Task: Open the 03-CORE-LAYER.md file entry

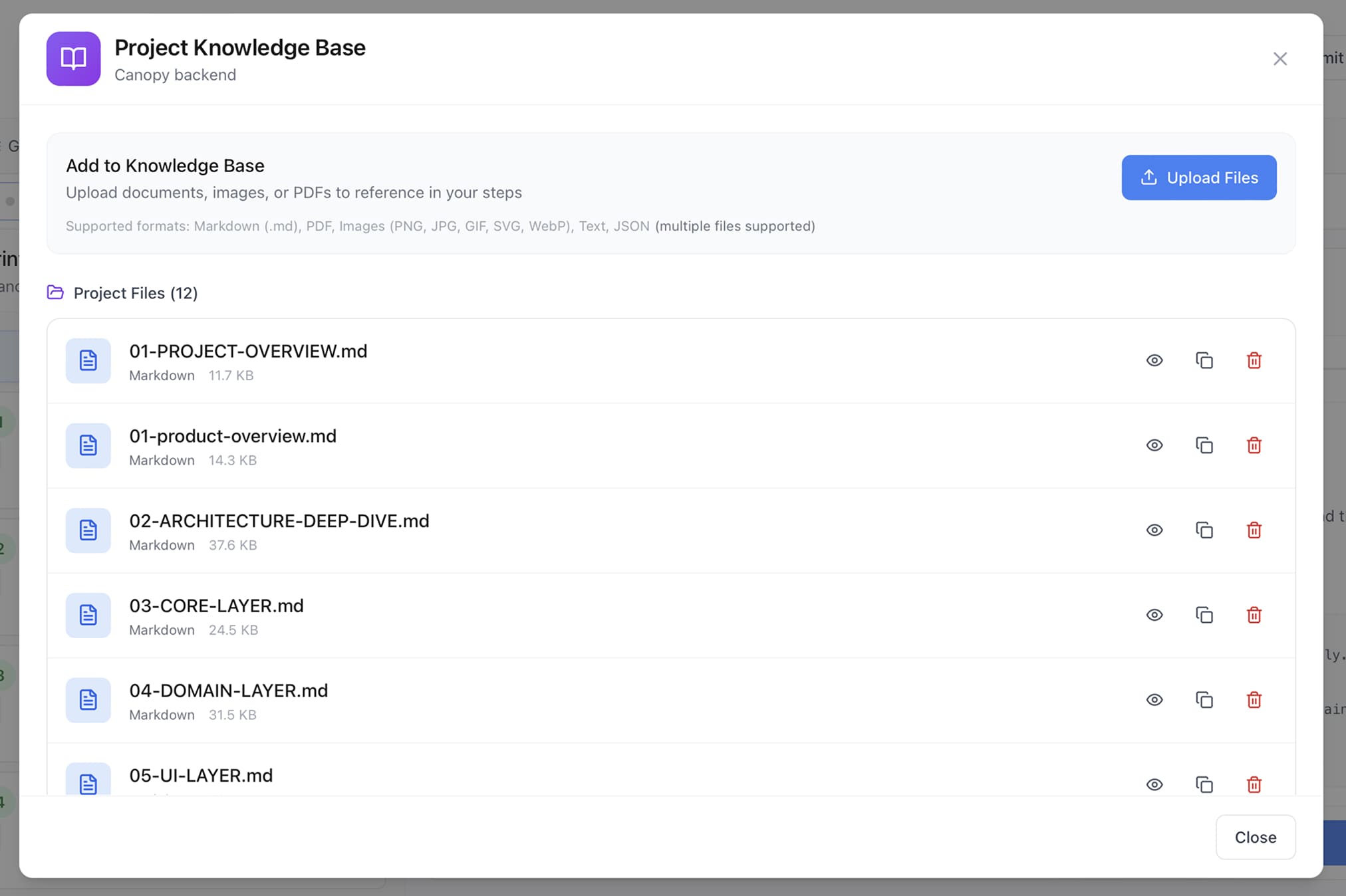Action: click(216, 606)
